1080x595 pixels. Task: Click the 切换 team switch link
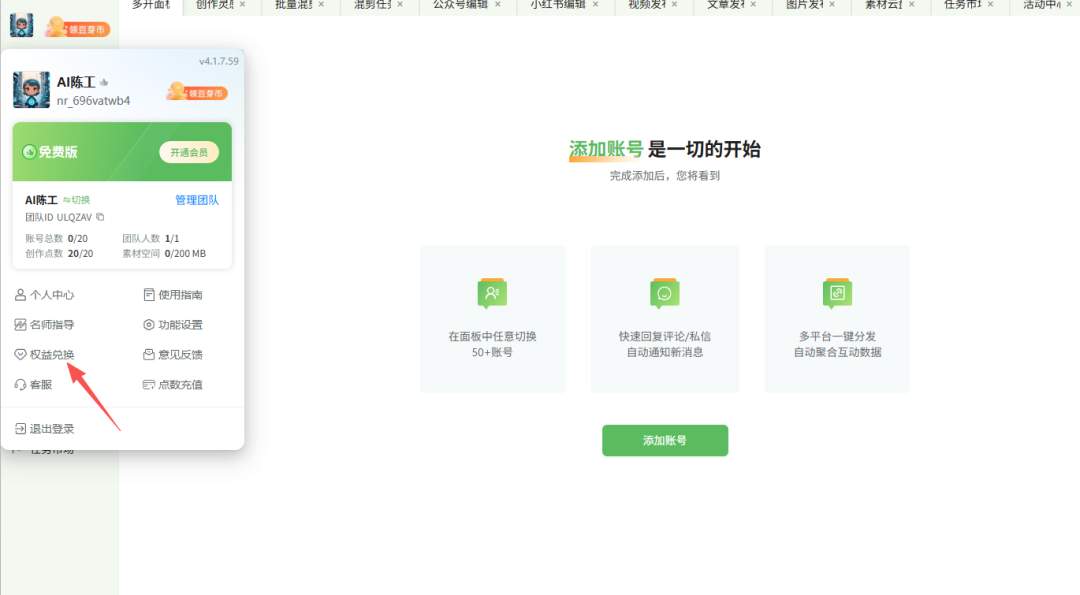point(76,200)
